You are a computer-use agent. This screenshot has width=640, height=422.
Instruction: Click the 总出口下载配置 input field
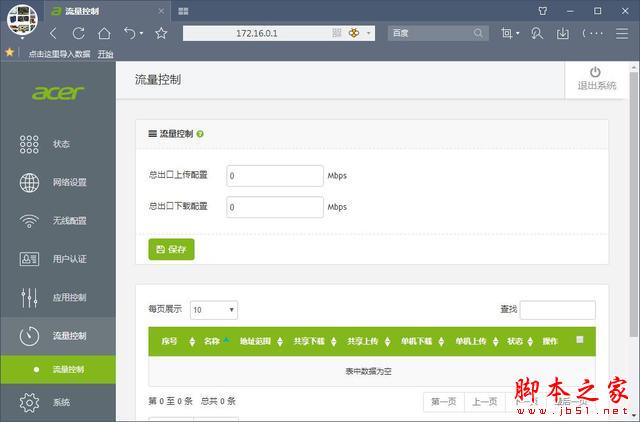click(x=275, y=207)
